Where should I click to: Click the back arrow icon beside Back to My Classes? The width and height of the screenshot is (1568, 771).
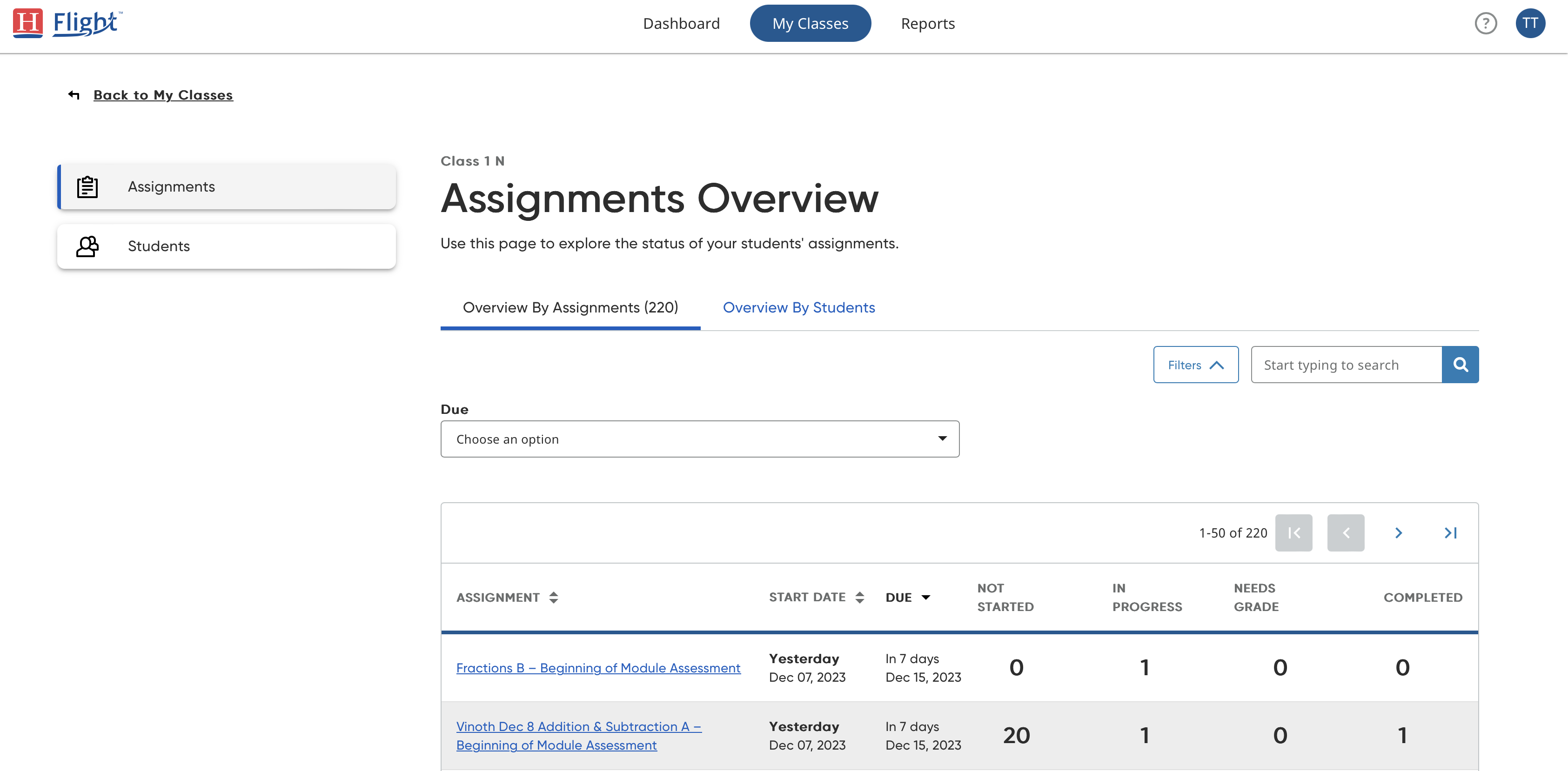click(74, 95)
